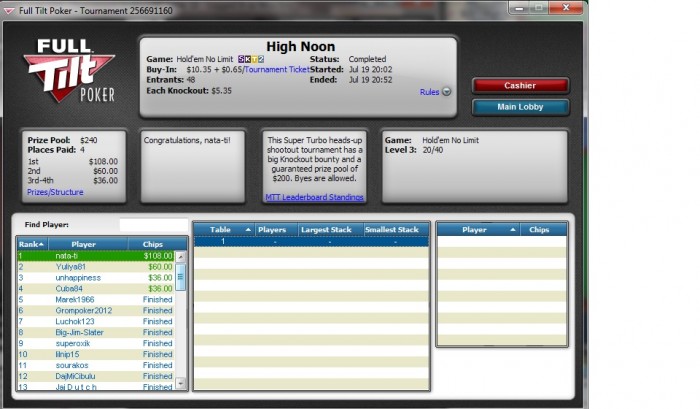Select player Yuliya81
Viewport: 700px width, 409px height.
point(96,267)
